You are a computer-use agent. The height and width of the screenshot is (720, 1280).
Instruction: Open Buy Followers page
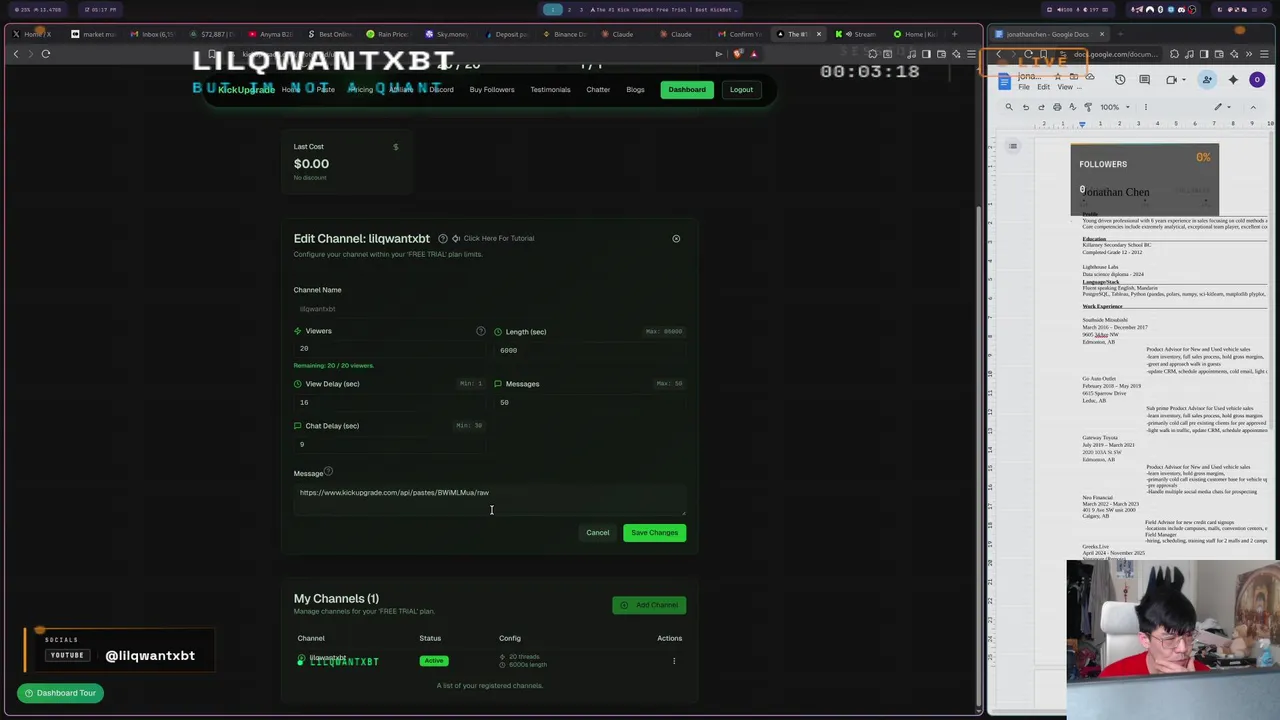[492, 90]
